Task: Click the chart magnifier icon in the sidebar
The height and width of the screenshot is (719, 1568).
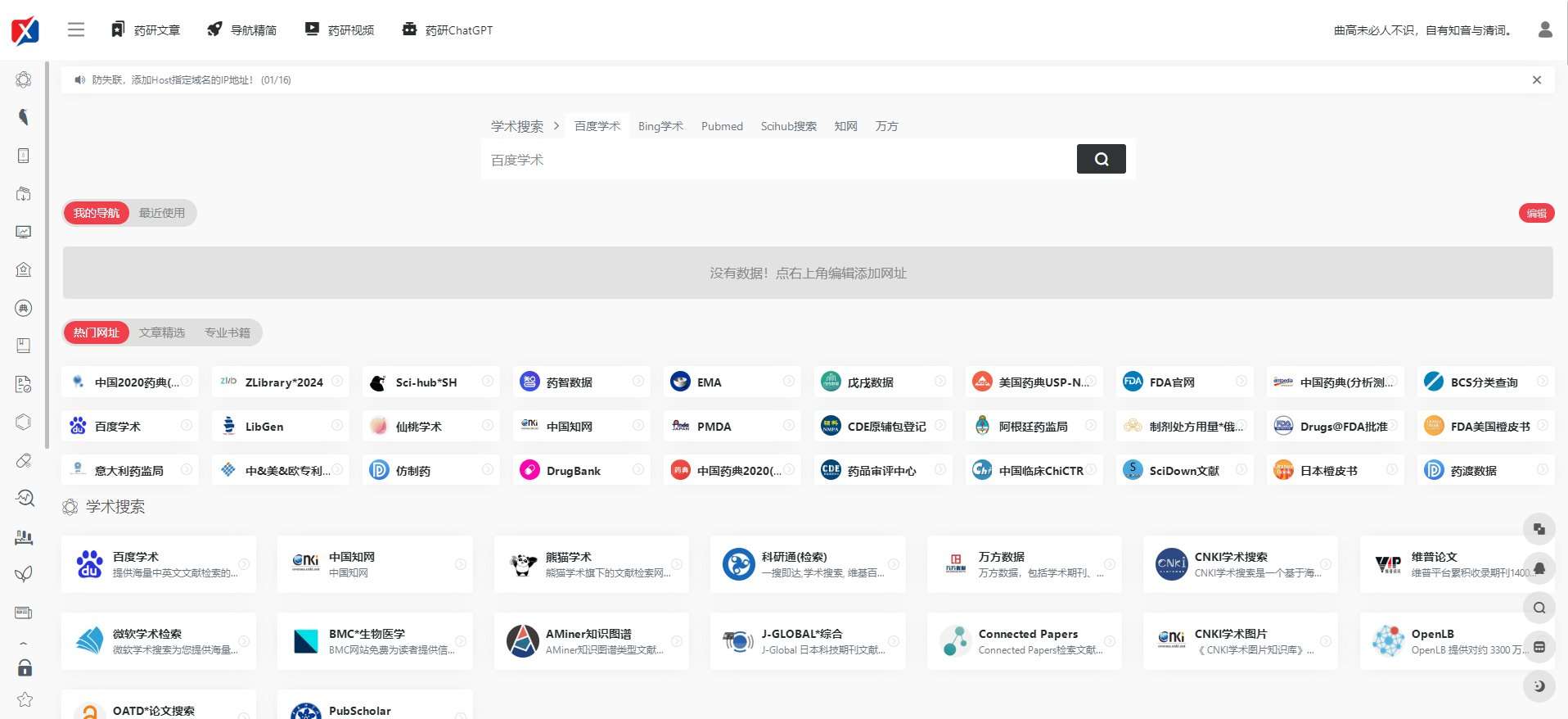Action: point(25,498)
